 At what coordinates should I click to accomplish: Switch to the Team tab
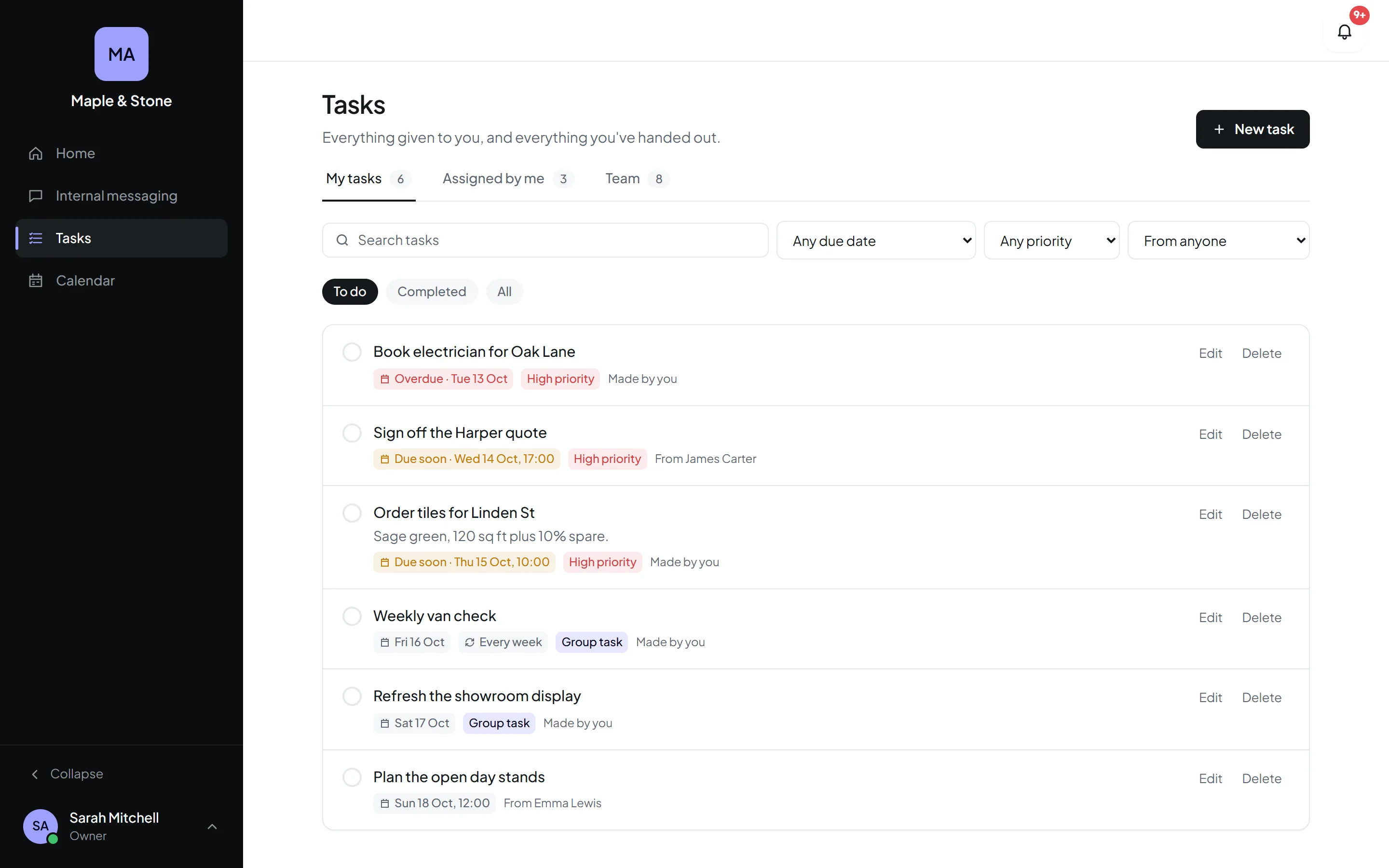click(637, 178)
